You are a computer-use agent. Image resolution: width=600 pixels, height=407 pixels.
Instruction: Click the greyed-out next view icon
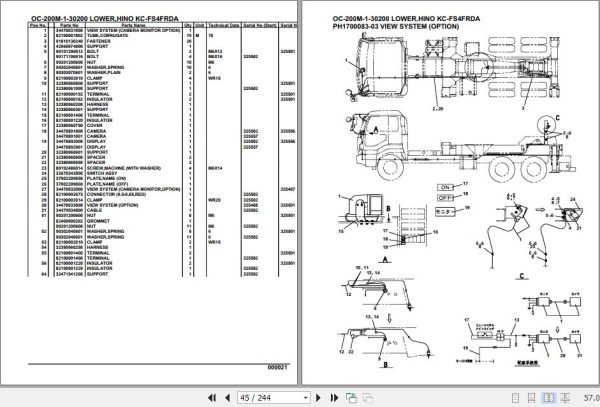[368, 398]
